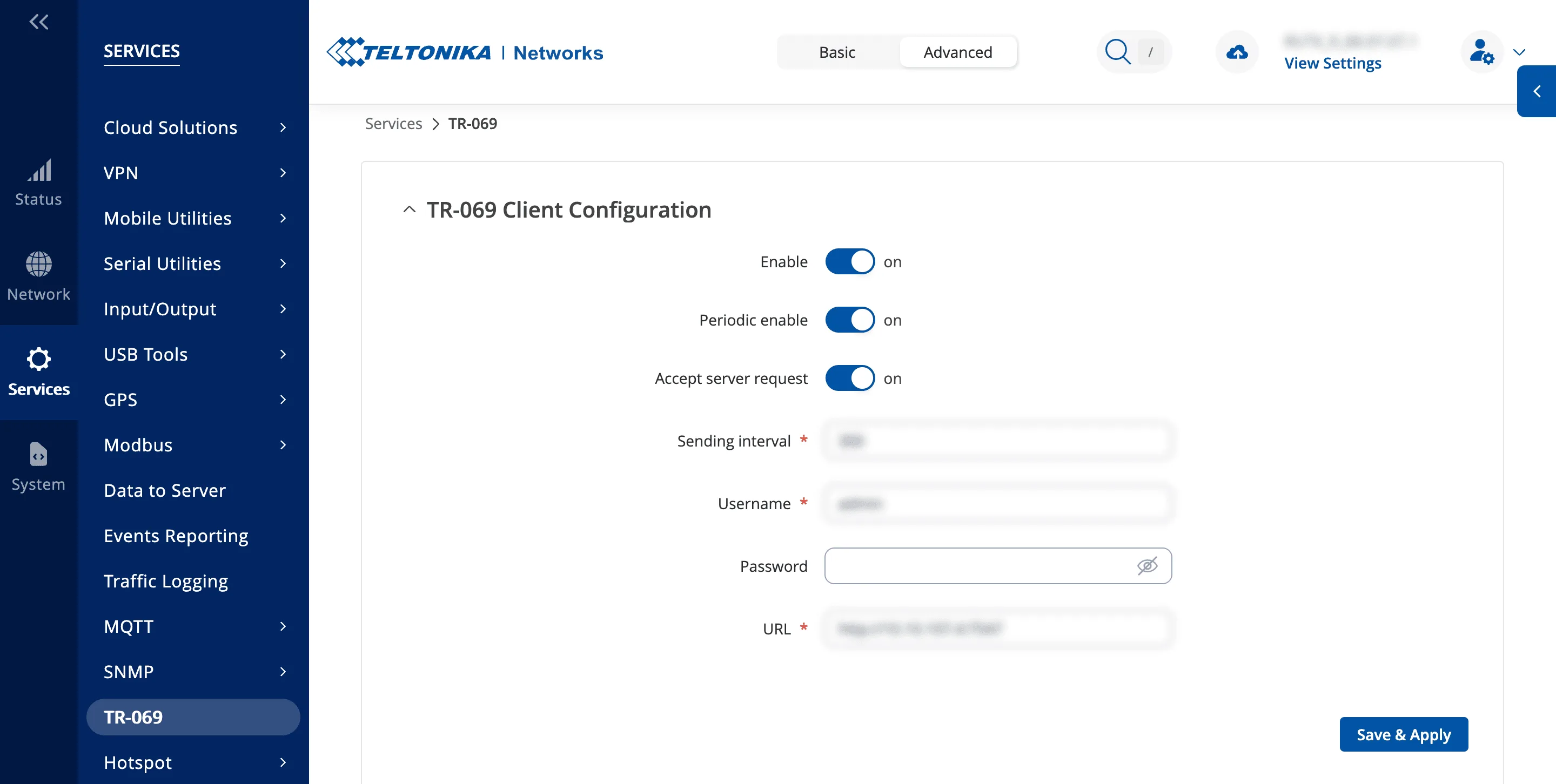1556x784 pixels.
Task: Select TR-069 menu item
Action: (193, 717)
